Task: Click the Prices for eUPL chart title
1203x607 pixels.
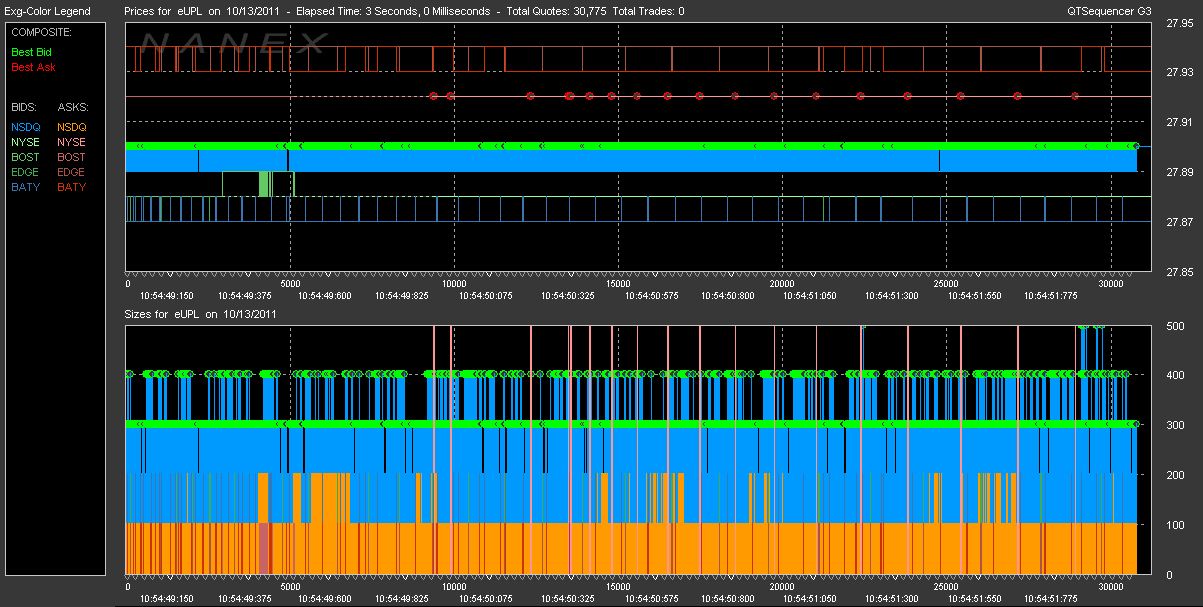Action: point(405,12)
